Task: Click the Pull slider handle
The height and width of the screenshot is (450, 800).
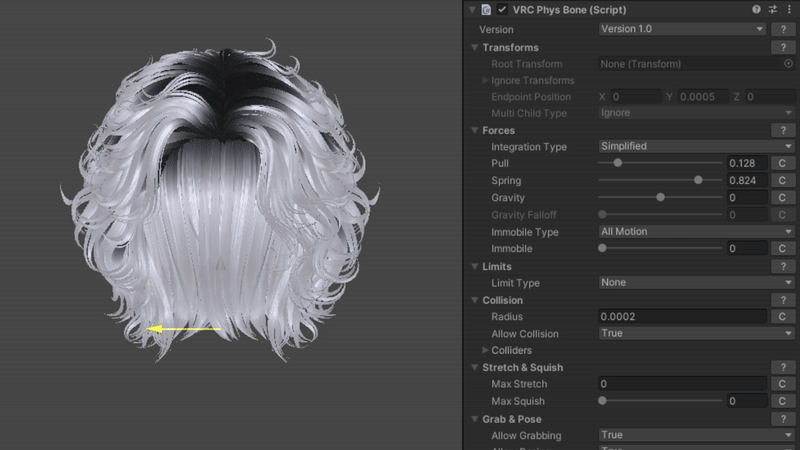Action: 618,163
